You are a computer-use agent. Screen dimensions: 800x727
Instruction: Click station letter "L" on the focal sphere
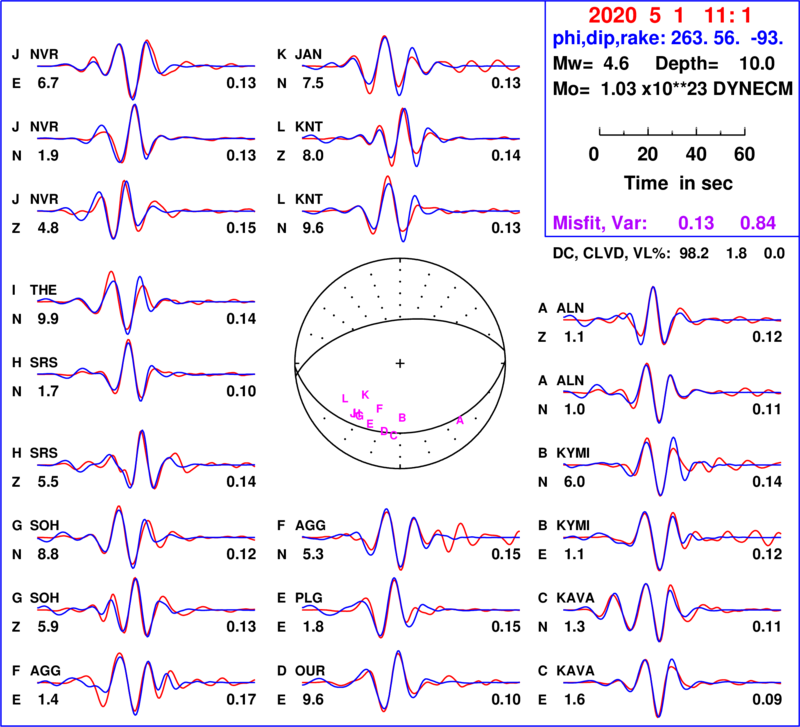point(345,399)
